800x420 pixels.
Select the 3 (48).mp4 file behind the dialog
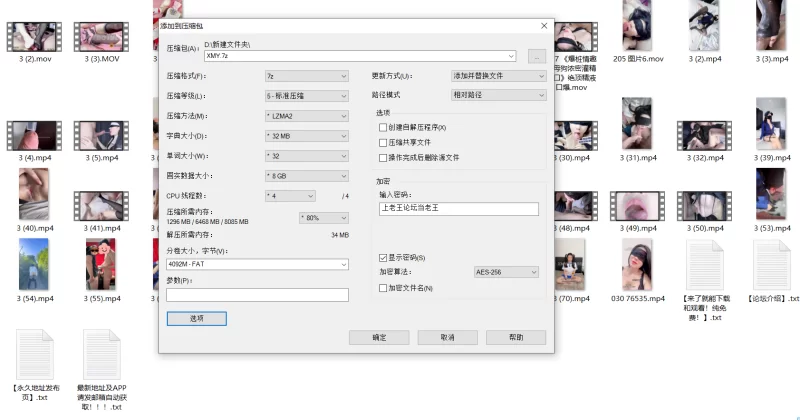576,206
